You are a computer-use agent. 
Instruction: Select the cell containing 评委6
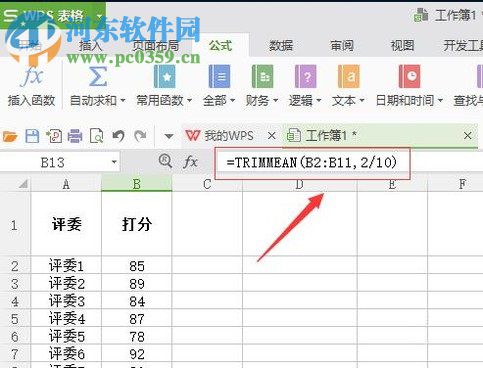pos(66,354)
